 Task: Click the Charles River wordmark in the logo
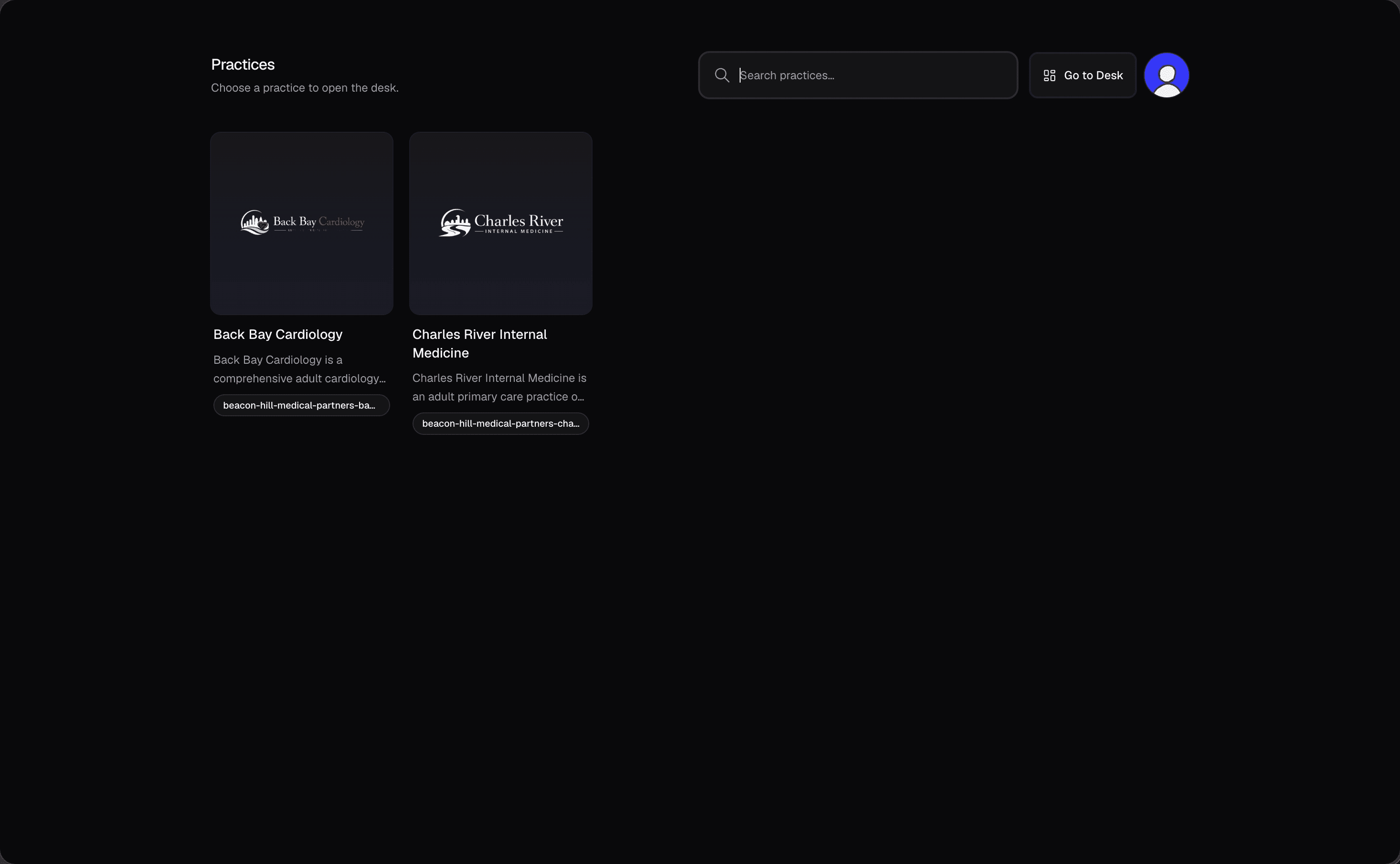(518, 221)
